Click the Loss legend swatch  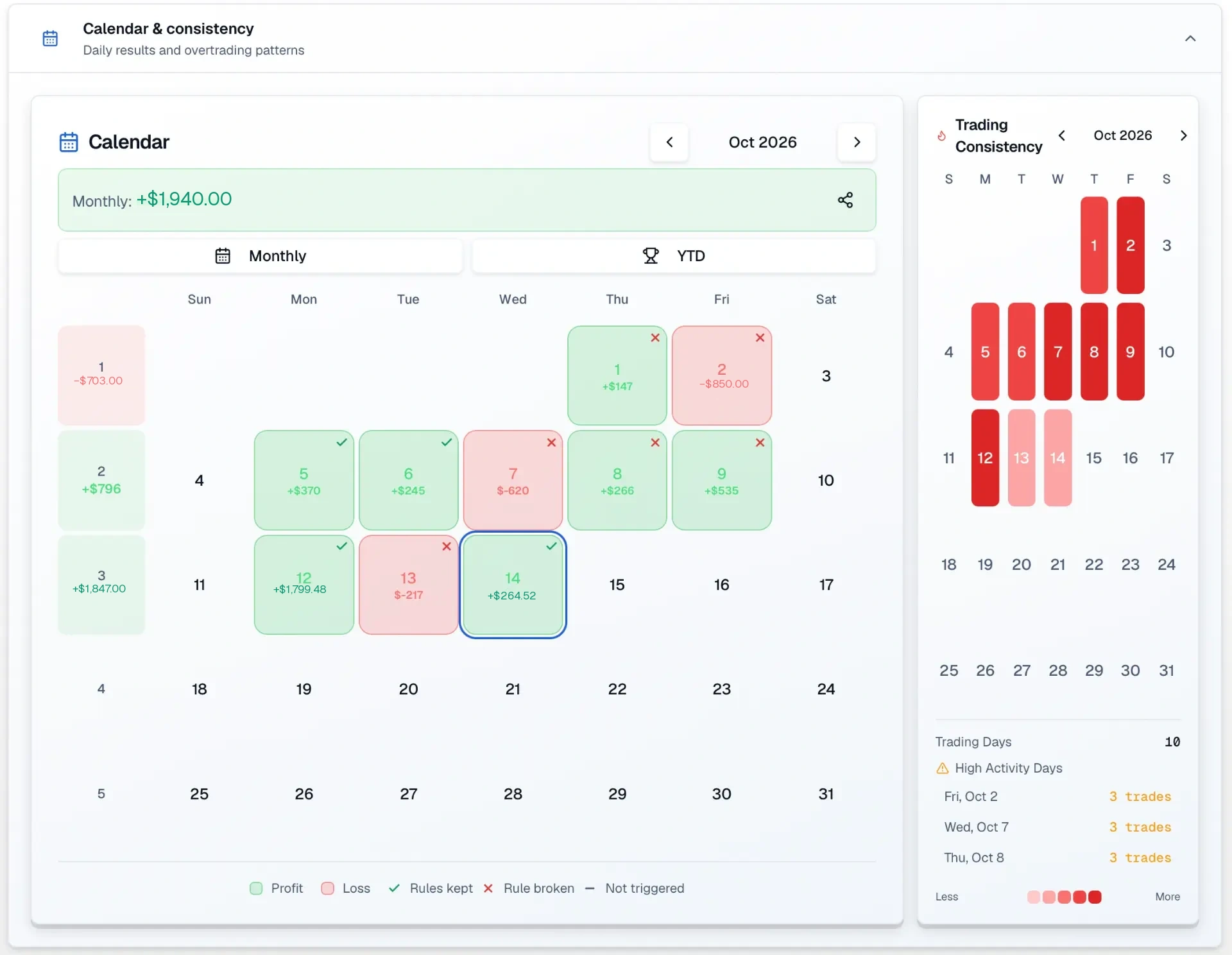click(327, 888)
